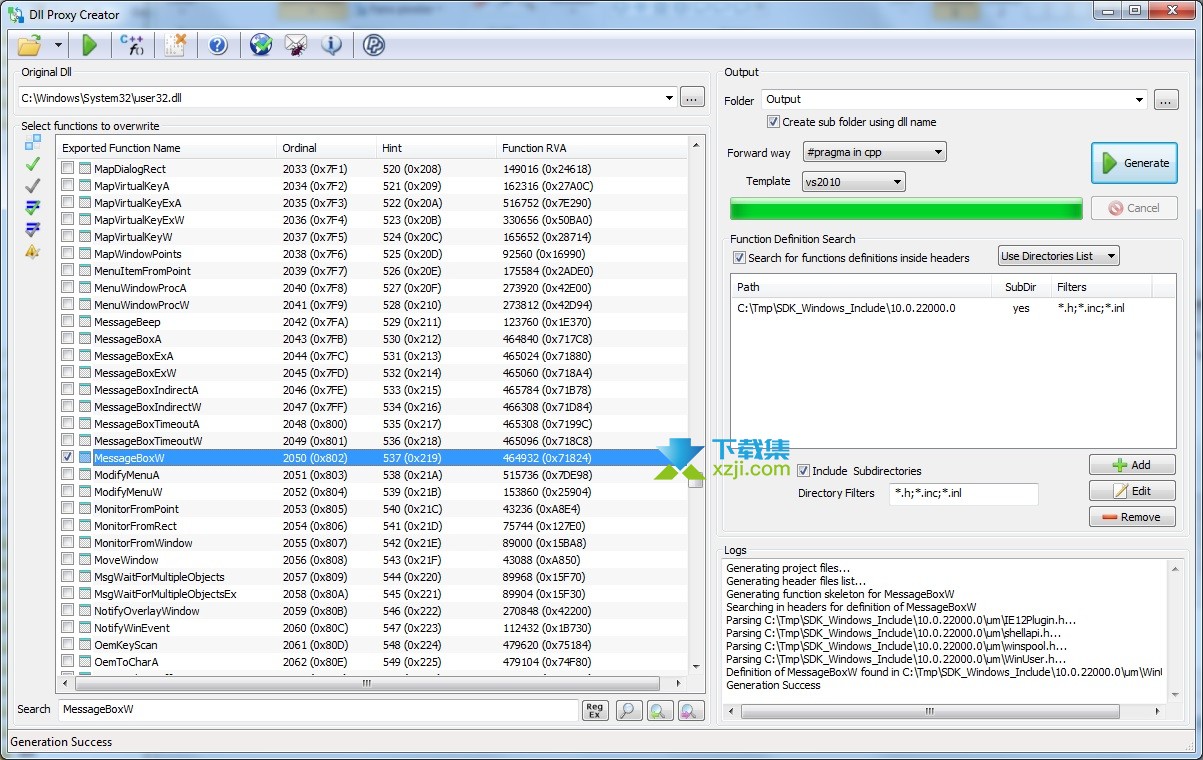Screen dimensions: 1203x760
Task: Click the window icon beside MonitorFromPoint
Action: point(85,509)
